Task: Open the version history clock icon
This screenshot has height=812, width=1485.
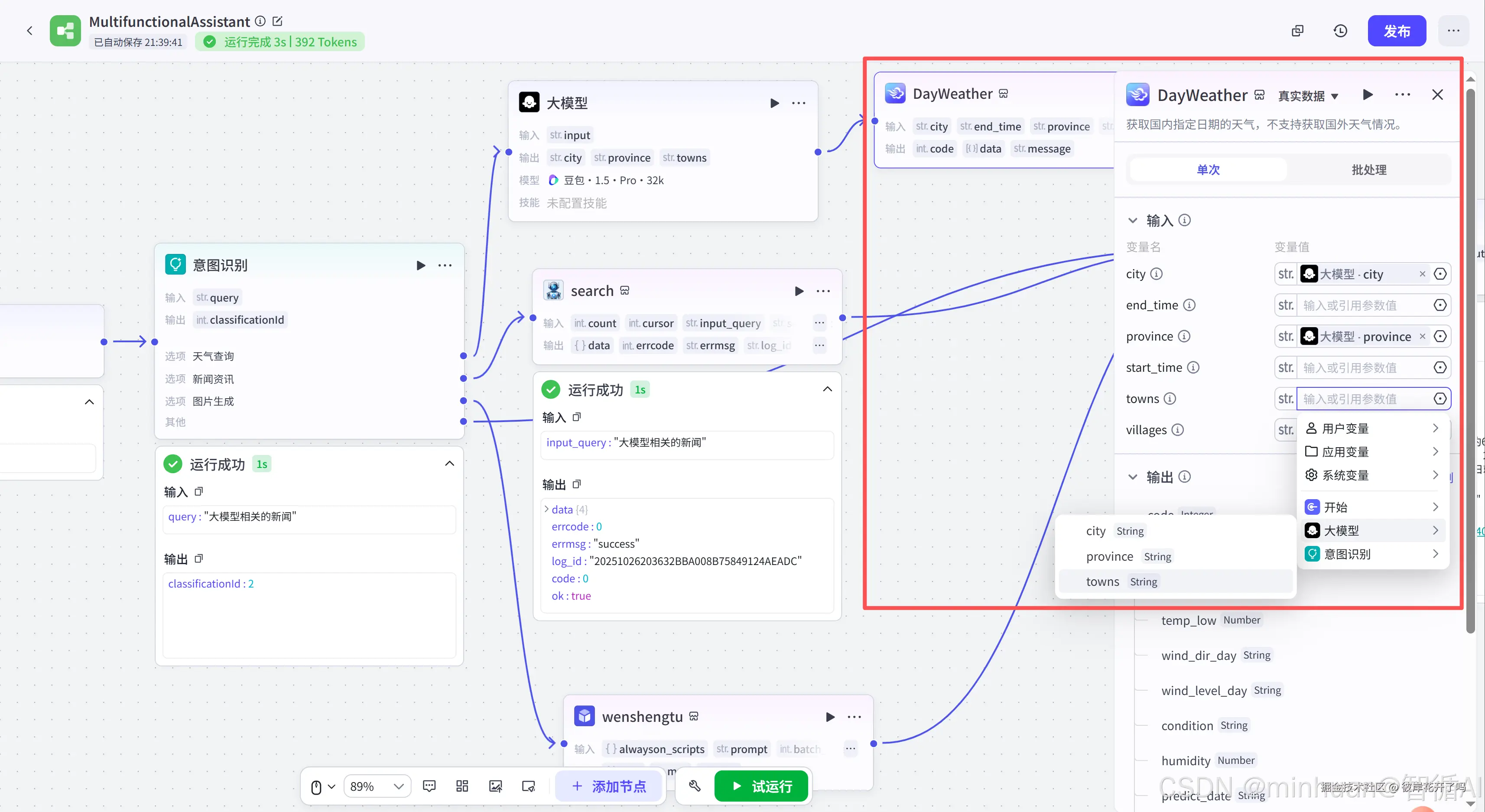Action: 1340,30
